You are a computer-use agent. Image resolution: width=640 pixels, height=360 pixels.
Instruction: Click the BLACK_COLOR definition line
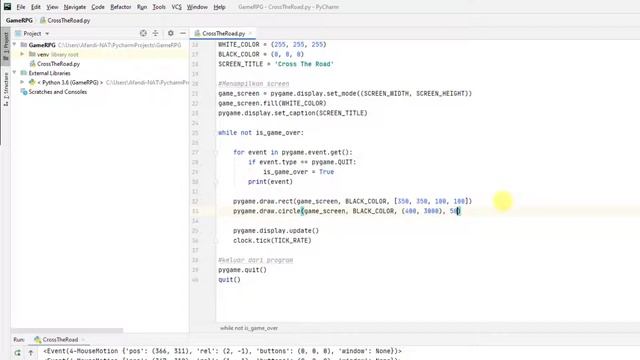261,54
